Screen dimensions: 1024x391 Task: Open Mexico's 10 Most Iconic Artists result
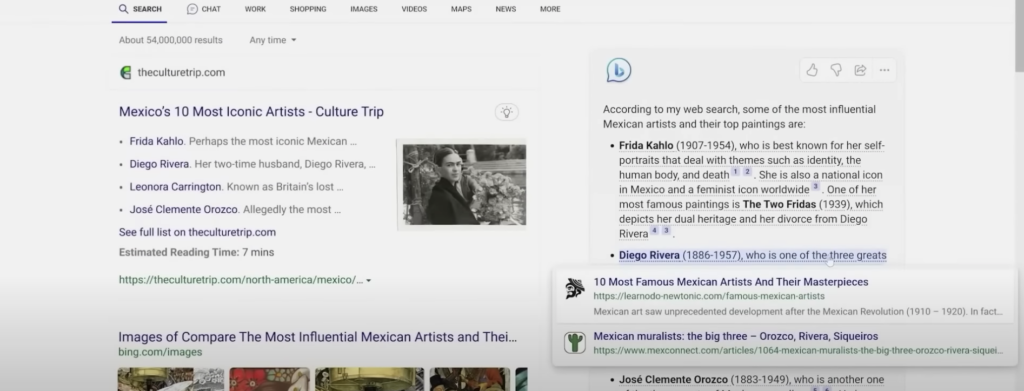[251, 112]
